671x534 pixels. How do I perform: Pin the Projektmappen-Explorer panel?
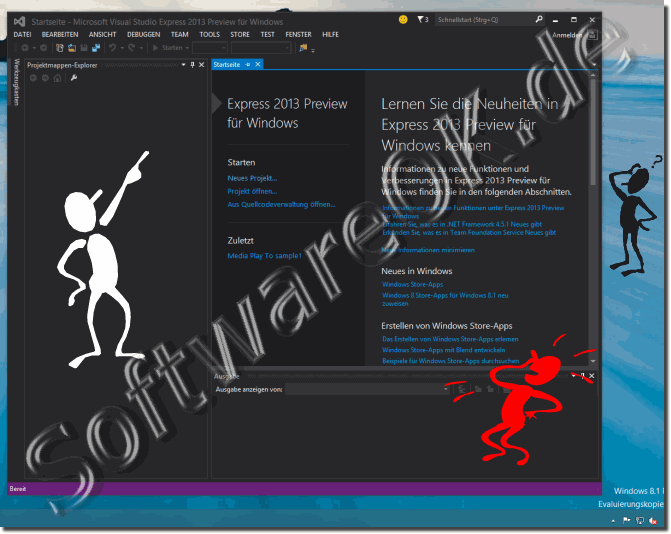[192, 65]
